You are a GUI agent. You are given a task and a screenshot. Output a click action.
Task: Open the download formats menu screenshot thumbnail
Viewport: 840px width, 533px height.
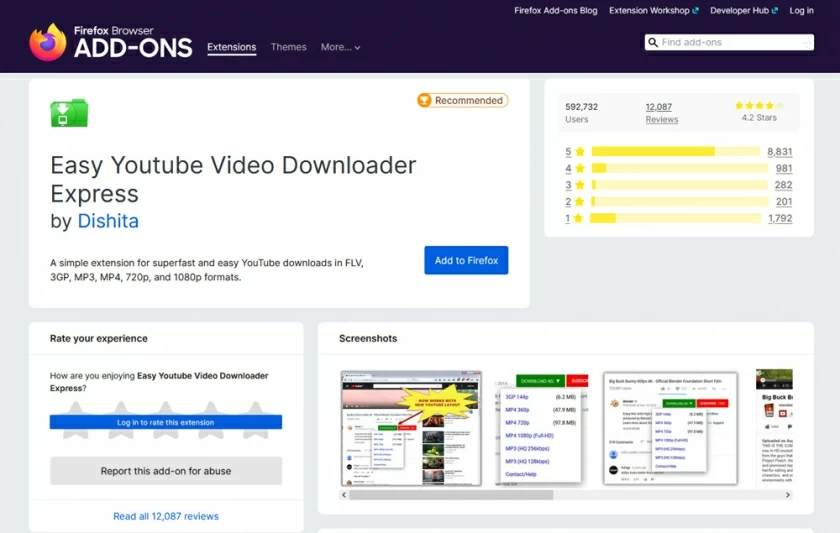541,428
